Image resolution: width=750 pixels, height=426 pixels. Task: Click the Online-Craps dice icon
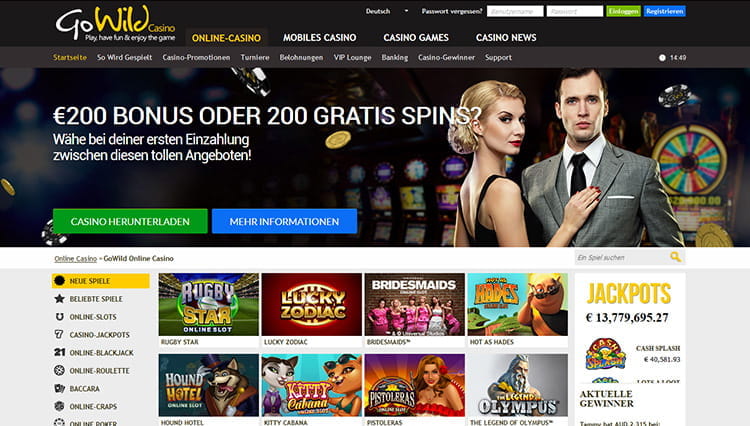tap(59, 406)
